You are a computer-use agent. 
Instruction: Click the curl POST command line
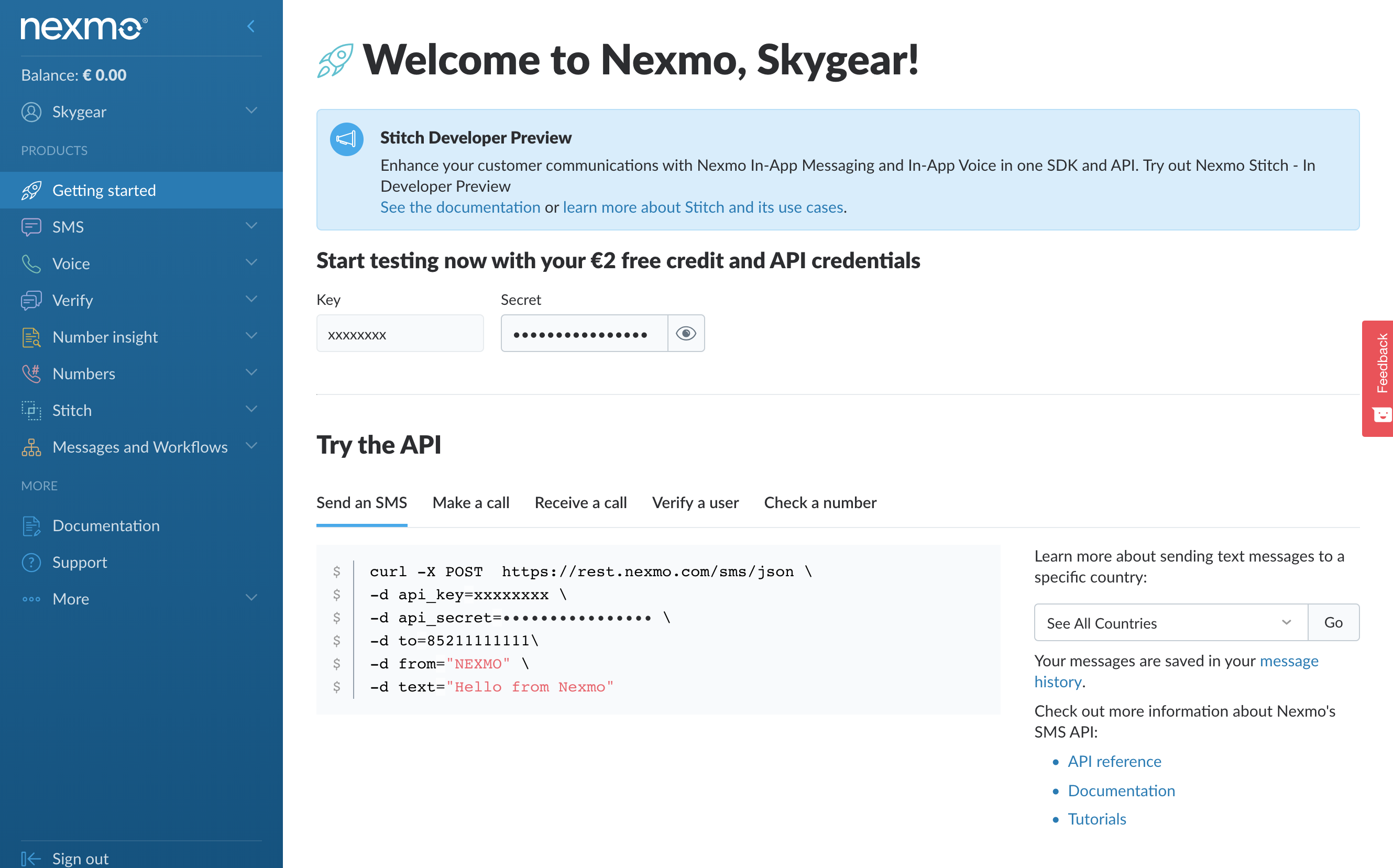[591, 572]
